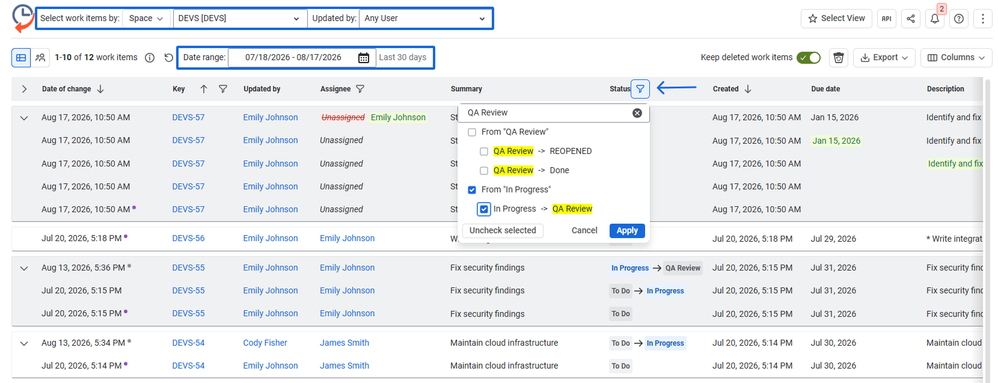Click In Progress -> QA Review status on DEVS-55
This screenshot has width=998, height=383.
click(x=656, y=268)
